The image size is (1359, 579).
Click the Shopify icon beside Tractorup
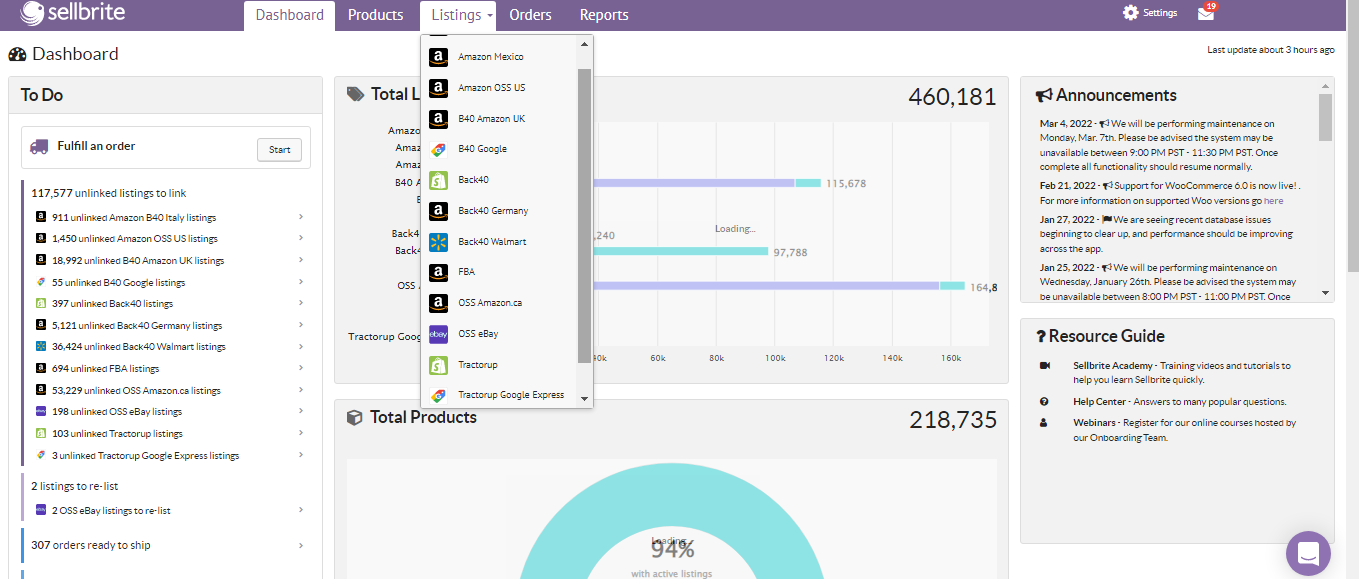click(438, 365)
